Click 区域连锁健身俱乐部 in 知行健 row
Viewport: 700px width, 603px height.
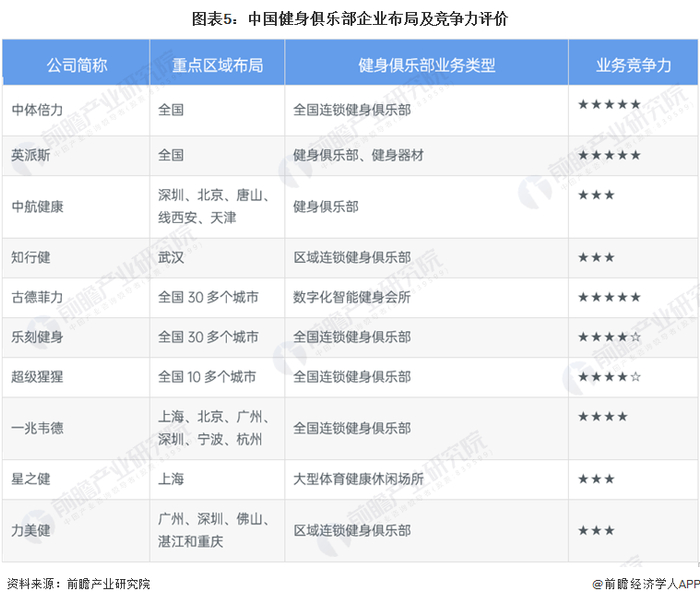point(352,258)
